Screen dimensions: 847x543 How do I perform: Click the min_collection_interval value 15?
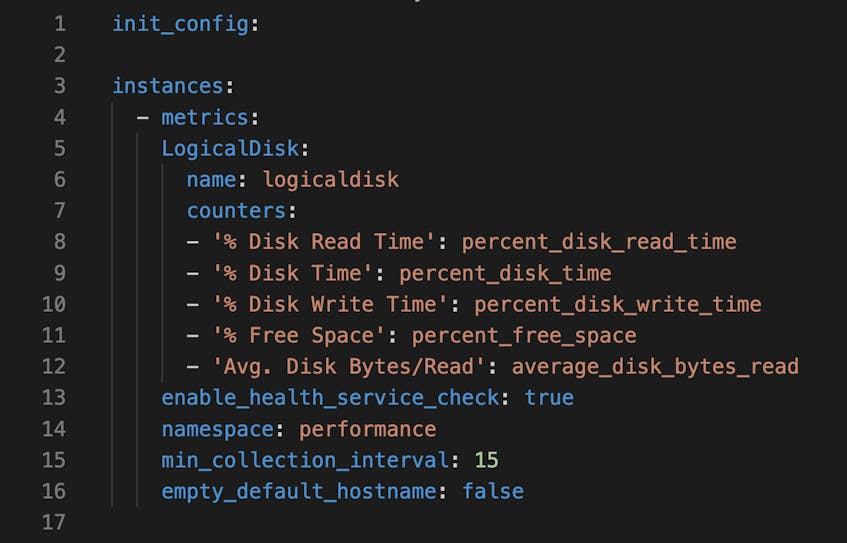[486, 460]
